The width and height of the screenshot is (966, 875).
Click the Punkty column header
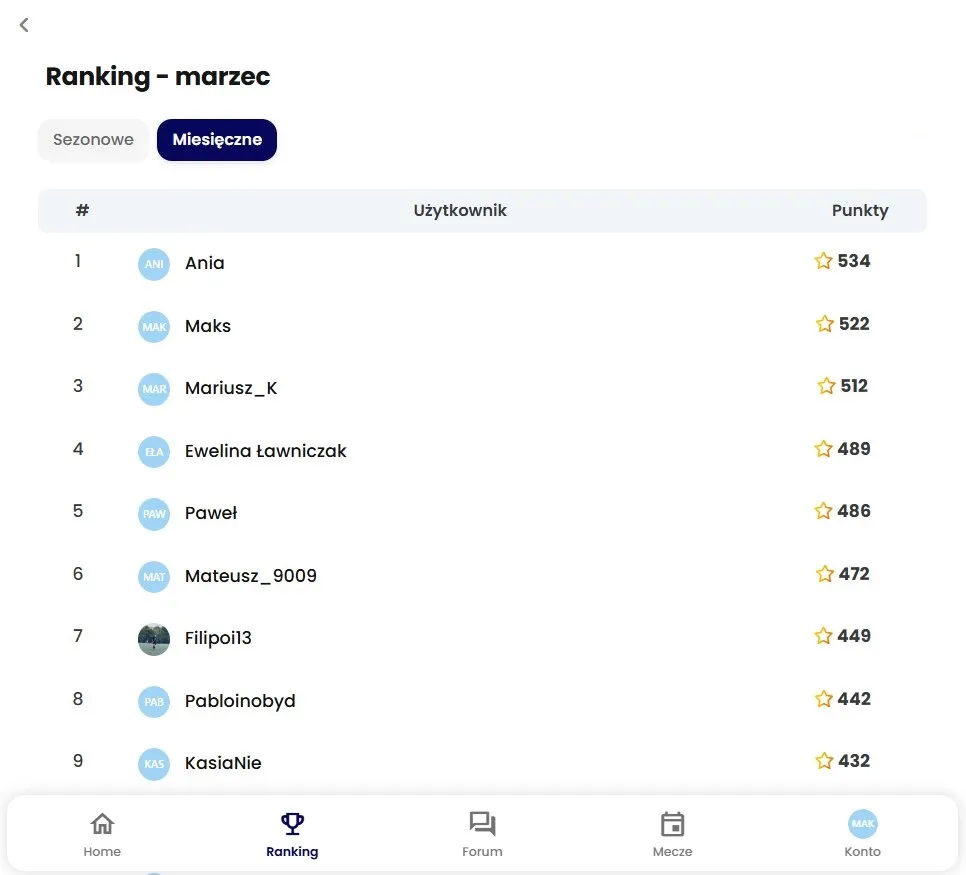click(x=859, y=211)
